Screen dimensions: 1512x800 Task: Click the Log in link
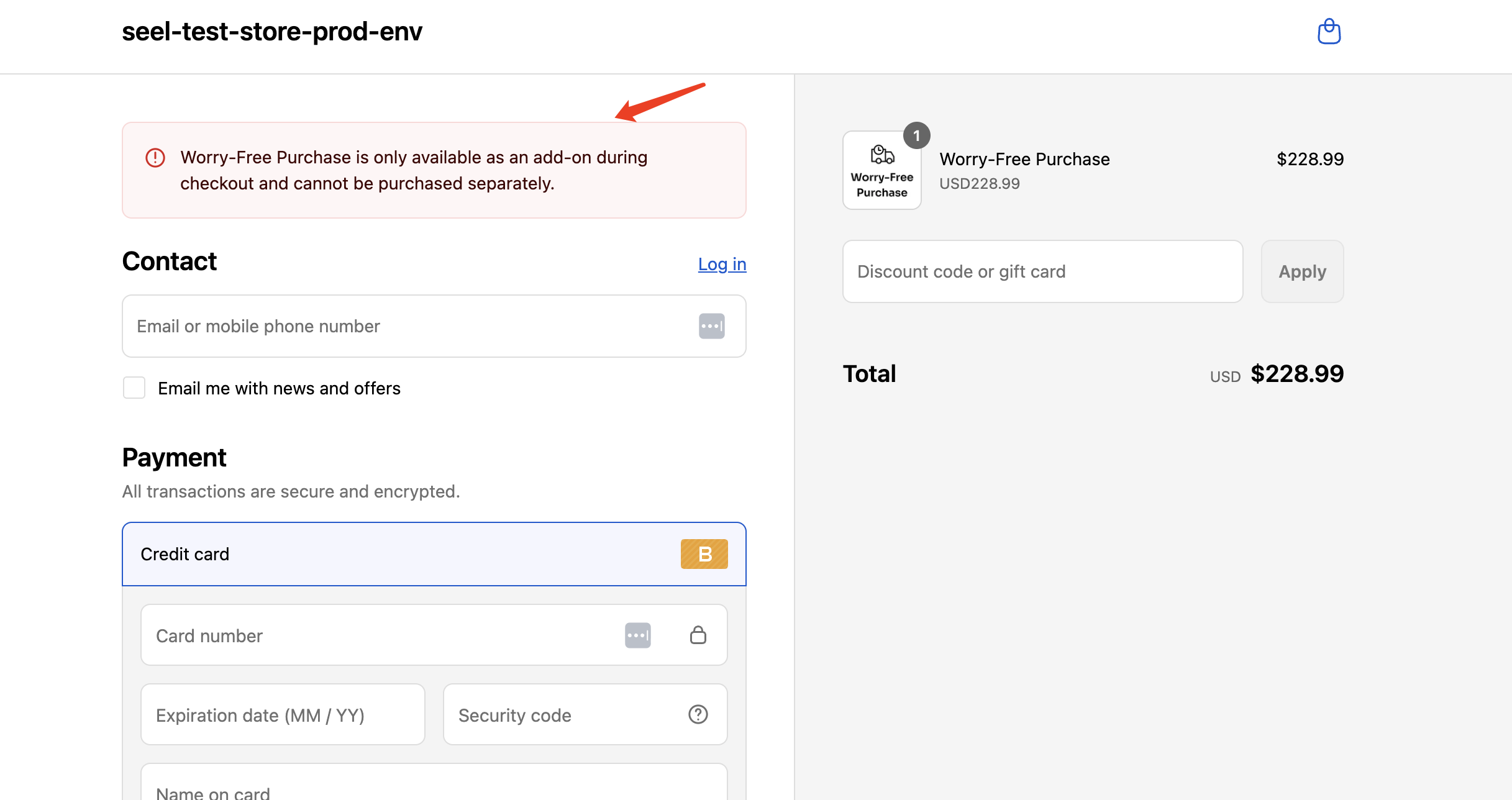[722, 265]
